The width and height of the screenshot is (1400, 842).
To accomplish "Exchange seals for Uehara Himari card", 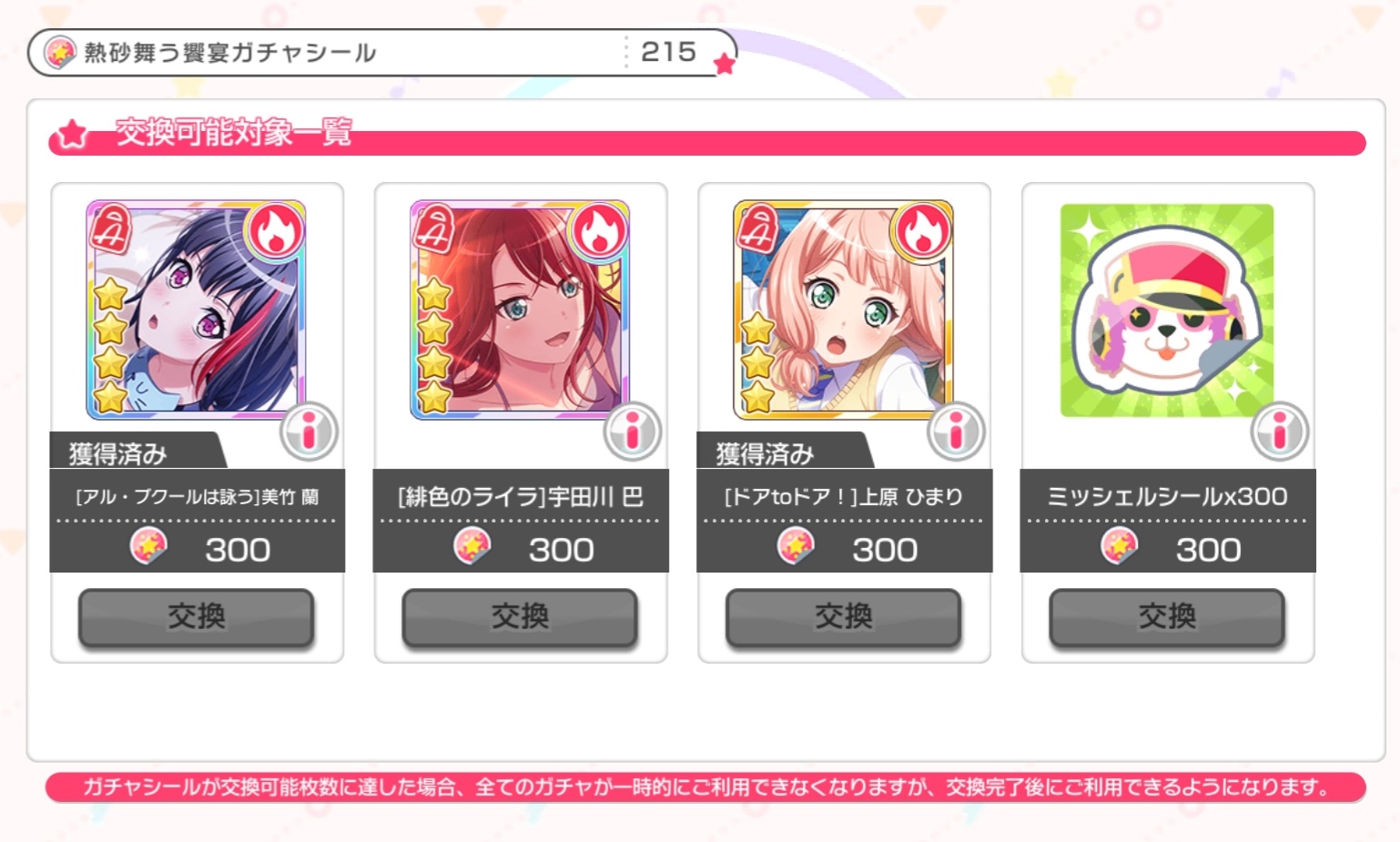I will pos(844,617).
